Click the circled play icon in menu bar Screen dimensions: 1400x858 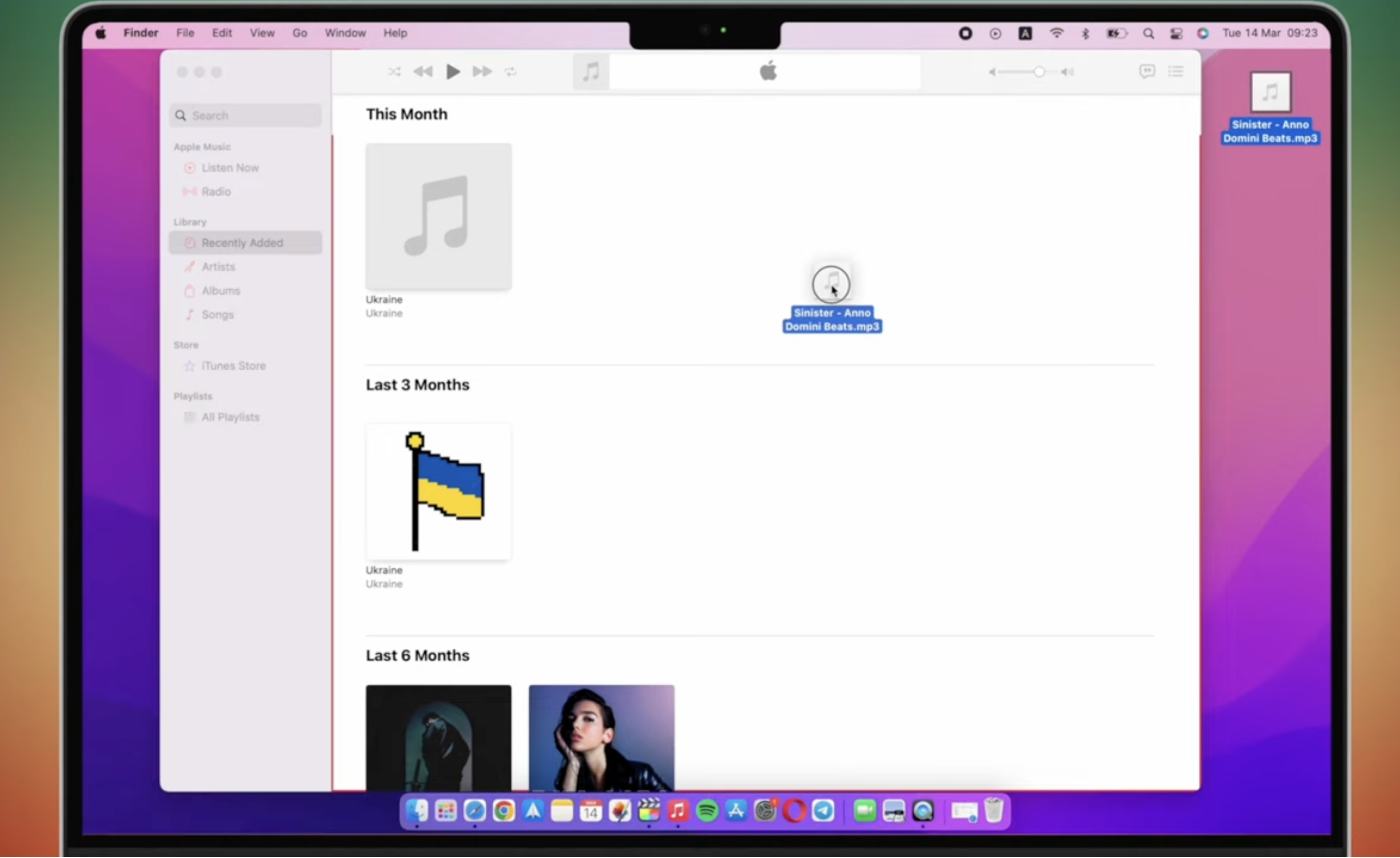point(995,33)
